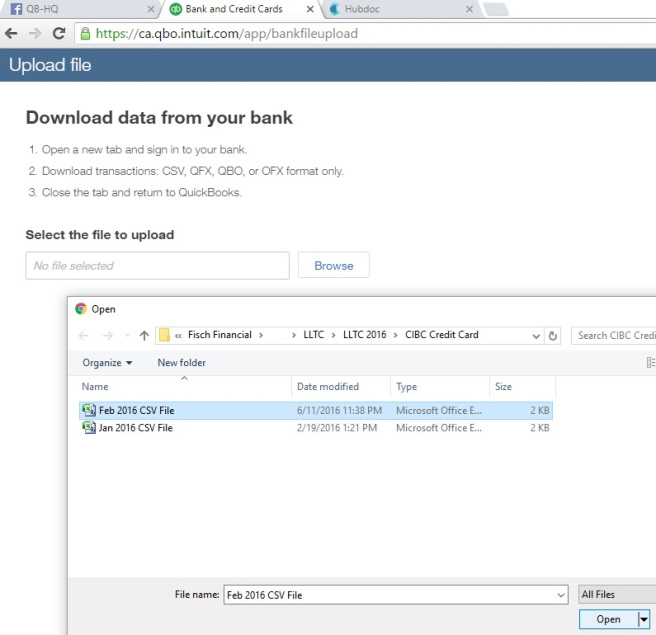This screenshot has height=635, width=656.
Task: Click the No file selected field
Action: [x=157, y=265]
